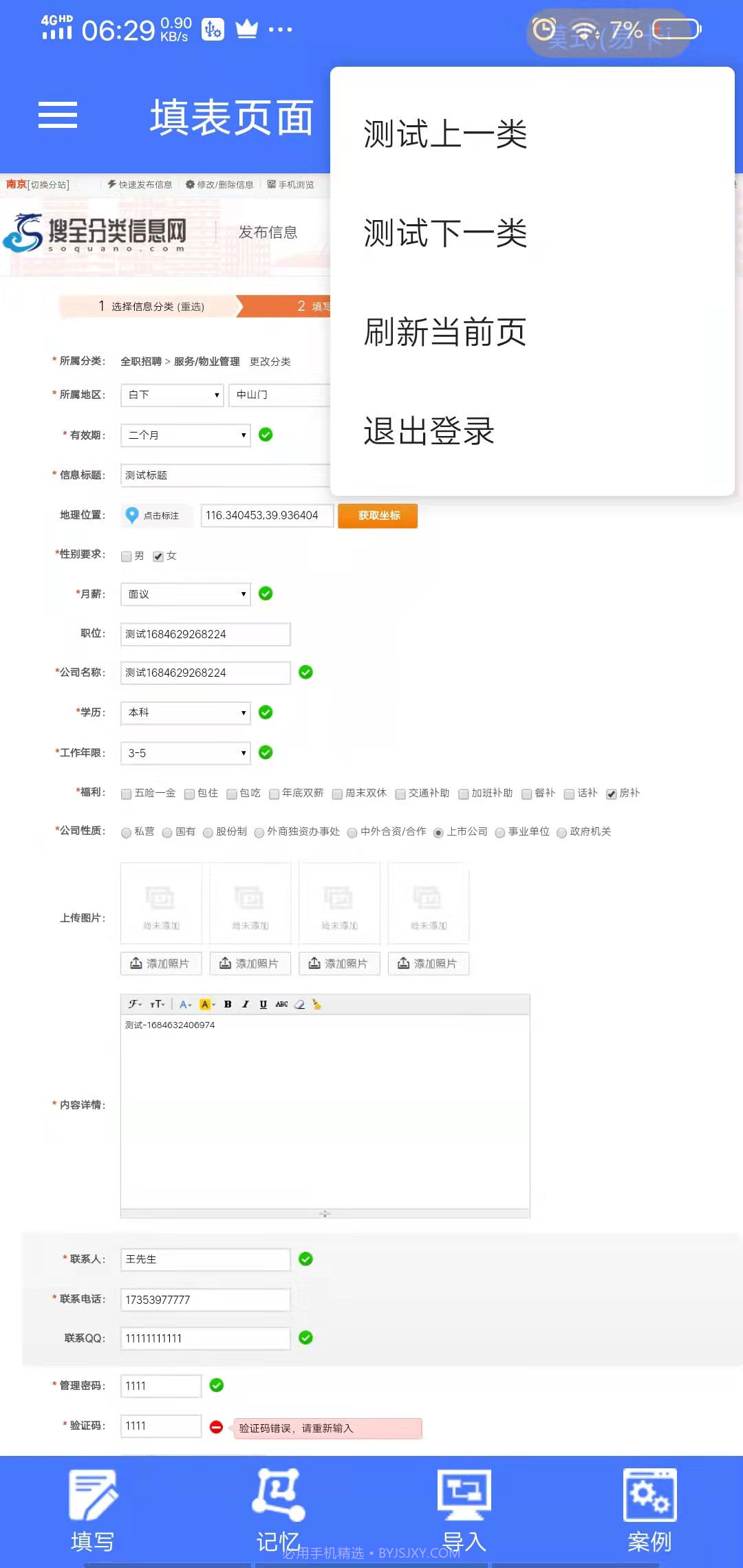Click the 联系电话 input field
The image size is (743, 1568).
[x=206, y=1300]
